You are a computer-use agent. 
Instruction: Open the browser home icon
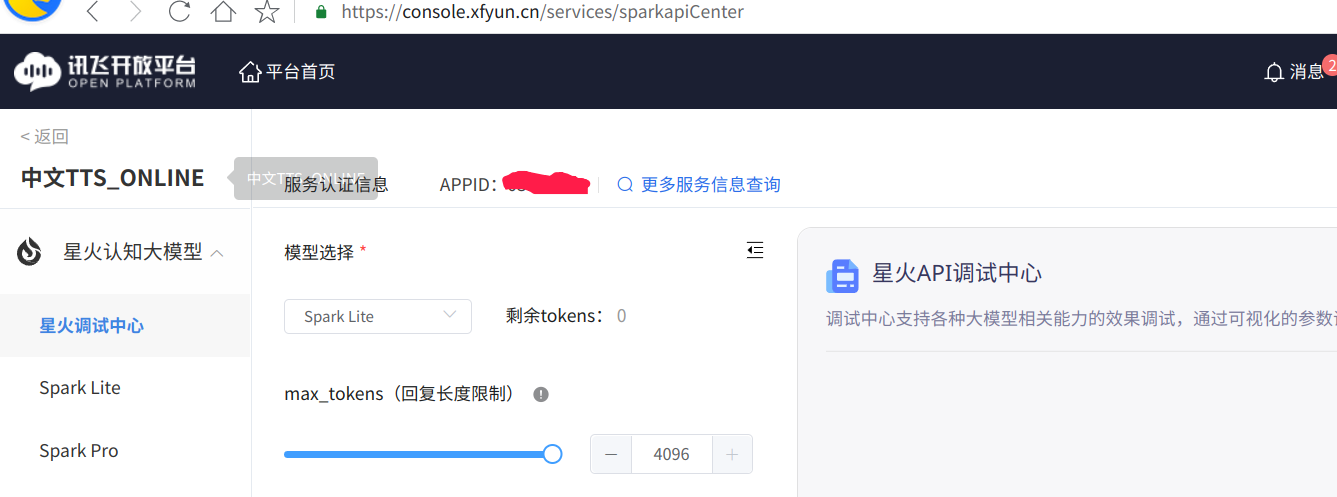click(223, 13)
